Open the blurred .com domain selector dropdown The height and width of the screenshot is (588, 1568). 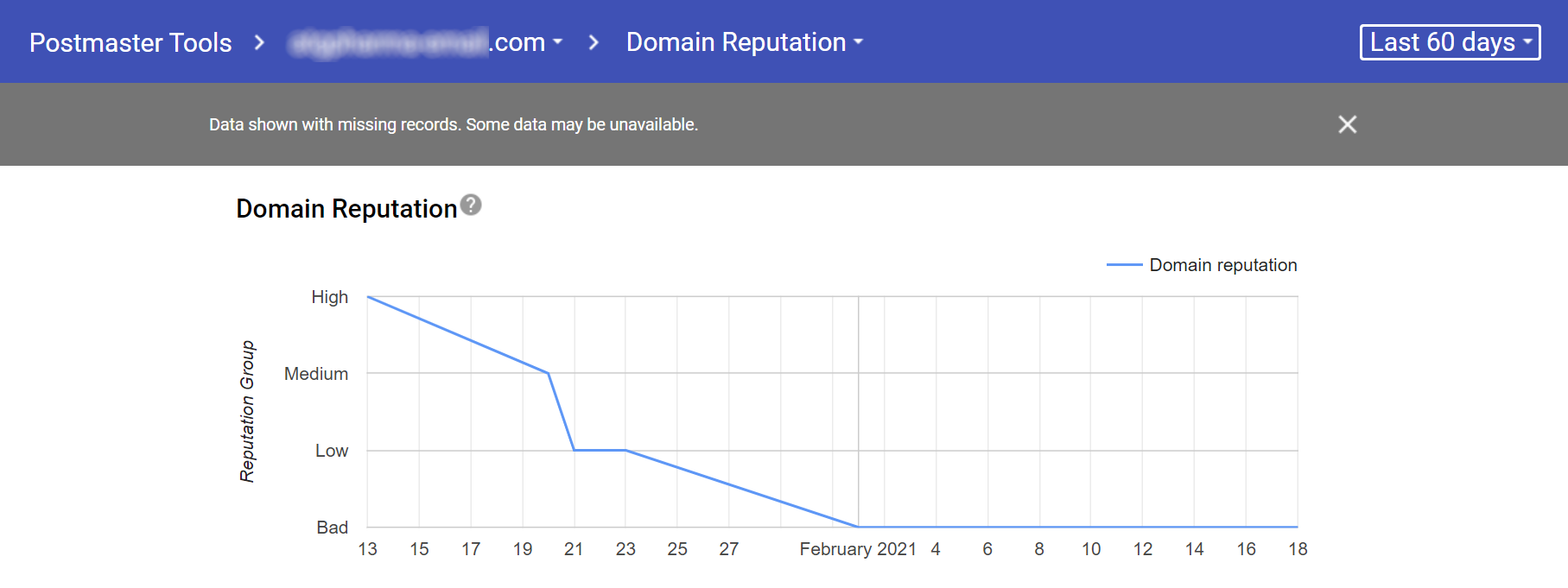[x=427, y=42]
